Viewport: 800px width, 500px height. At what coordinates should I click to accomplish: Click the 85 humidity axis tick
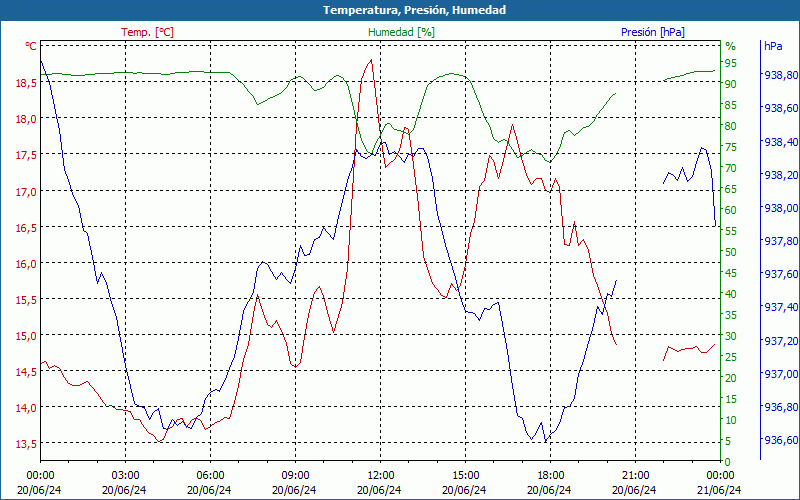[731, 105]
